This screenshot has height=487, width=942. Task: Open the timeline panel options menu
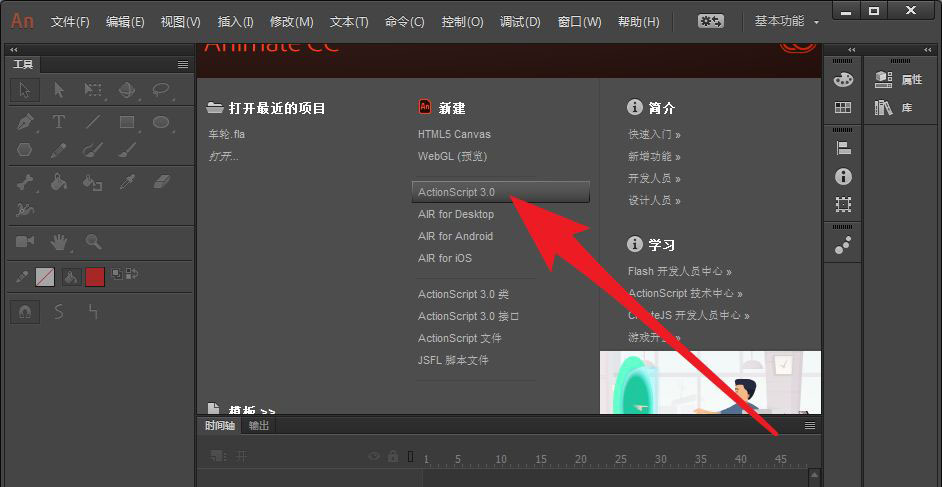pyautogui.click(x=810, y=426)
